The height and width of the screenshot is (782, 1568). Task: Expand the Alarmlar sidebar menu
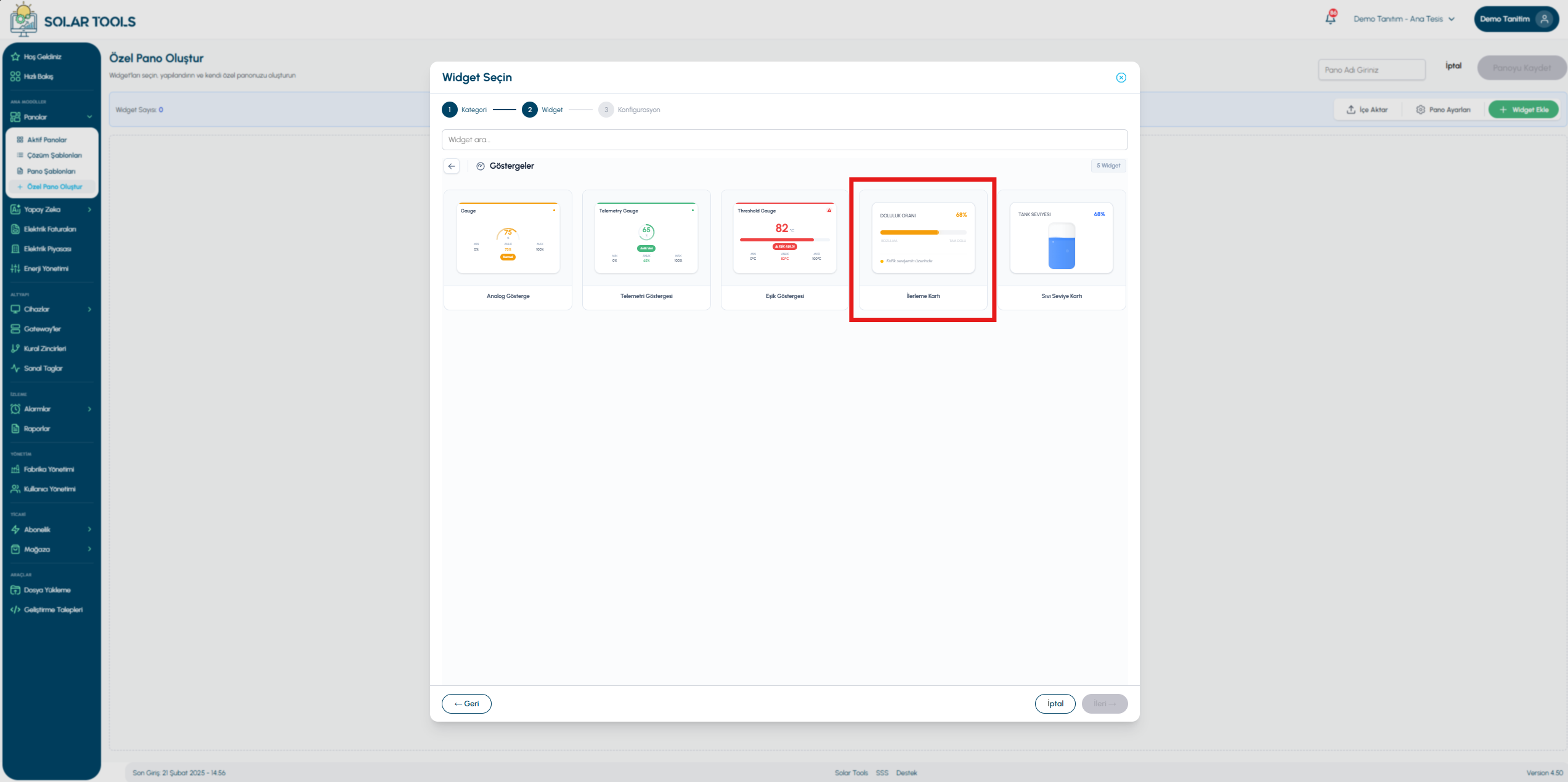pyautogui.click(x=52, y=409)
